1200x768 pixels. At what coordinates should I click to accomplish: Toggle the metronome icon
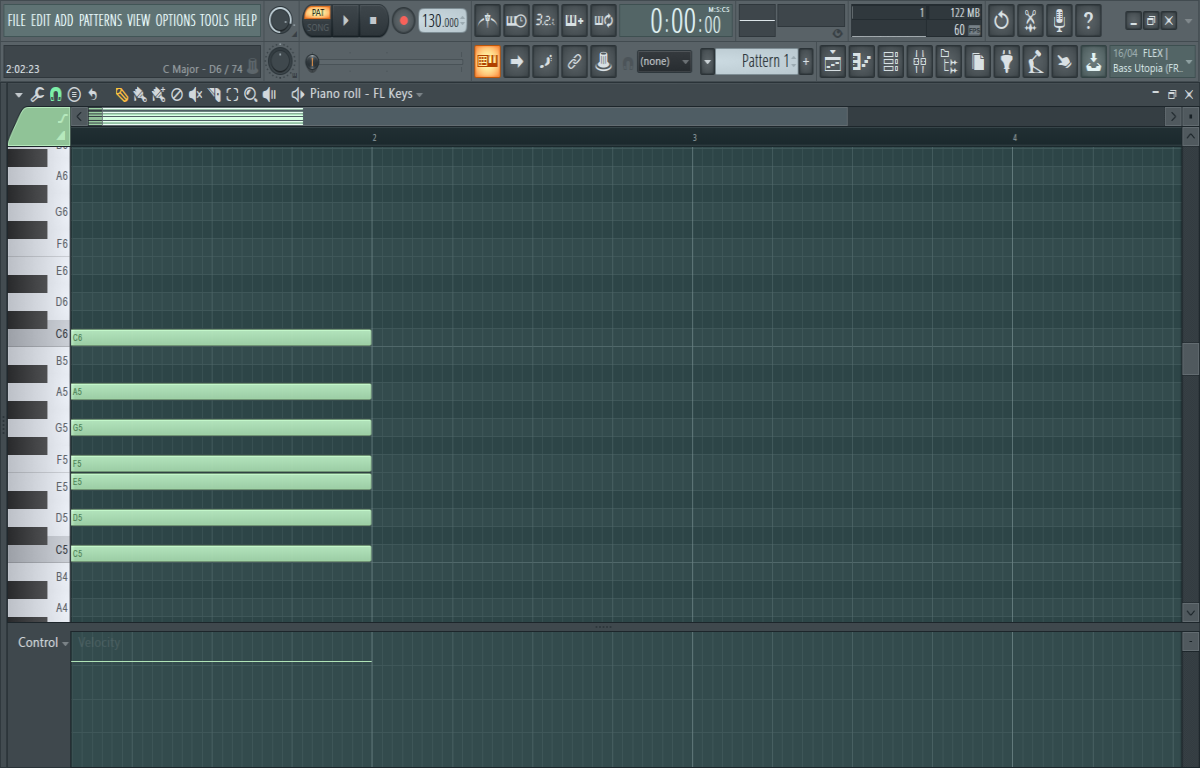(487, 20)
